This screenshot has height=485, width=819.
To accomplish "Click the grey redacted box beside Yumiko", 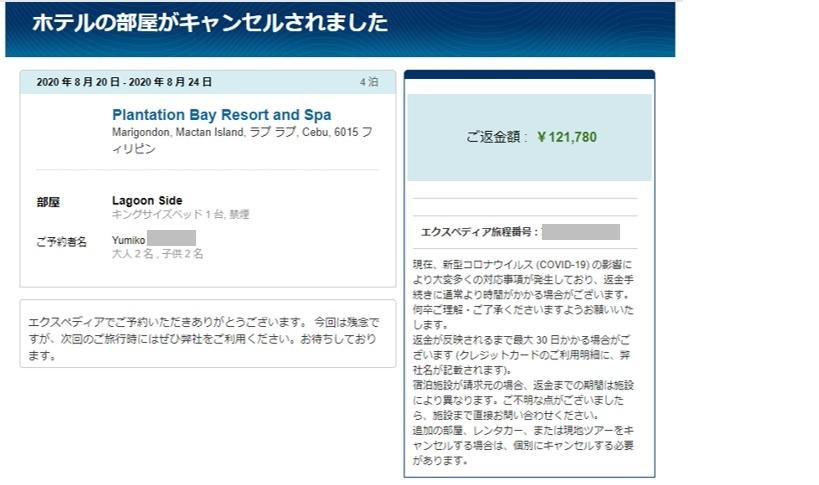I will point(172,239).
